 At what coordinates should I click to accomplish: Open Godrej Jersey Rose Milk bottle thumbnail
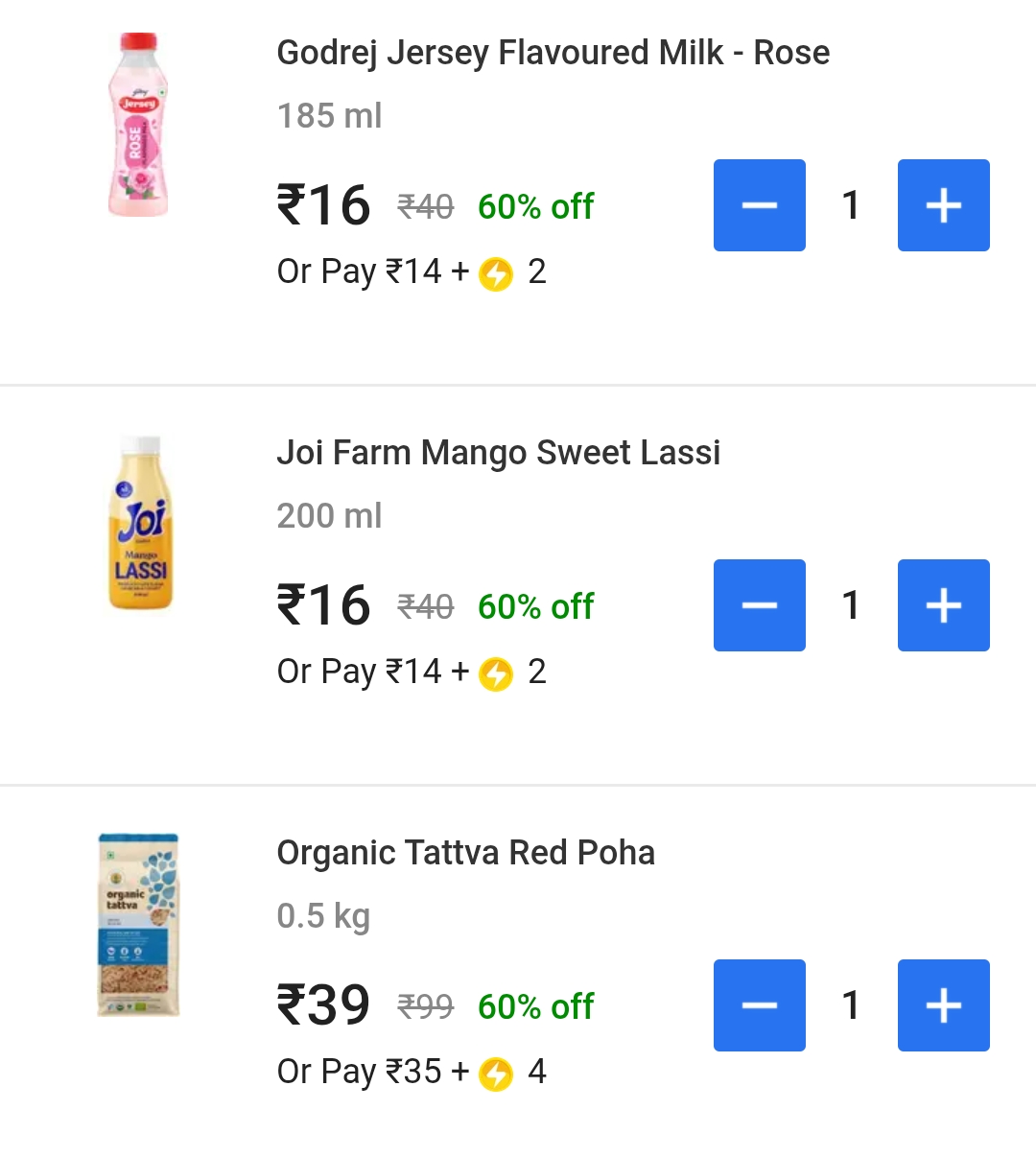click(x=139, y=125)
